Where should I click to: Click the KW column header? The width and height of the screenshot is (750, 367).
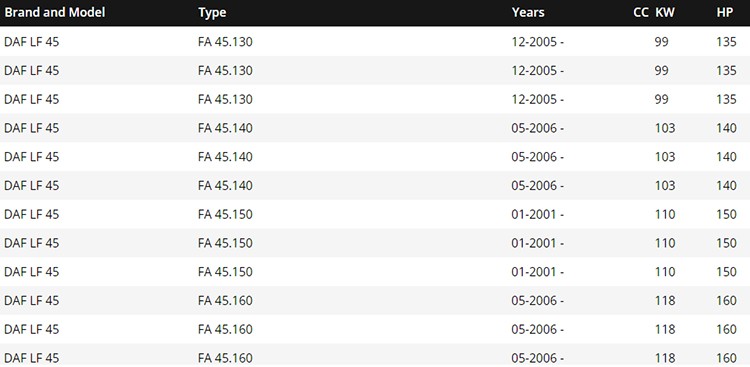665,12
